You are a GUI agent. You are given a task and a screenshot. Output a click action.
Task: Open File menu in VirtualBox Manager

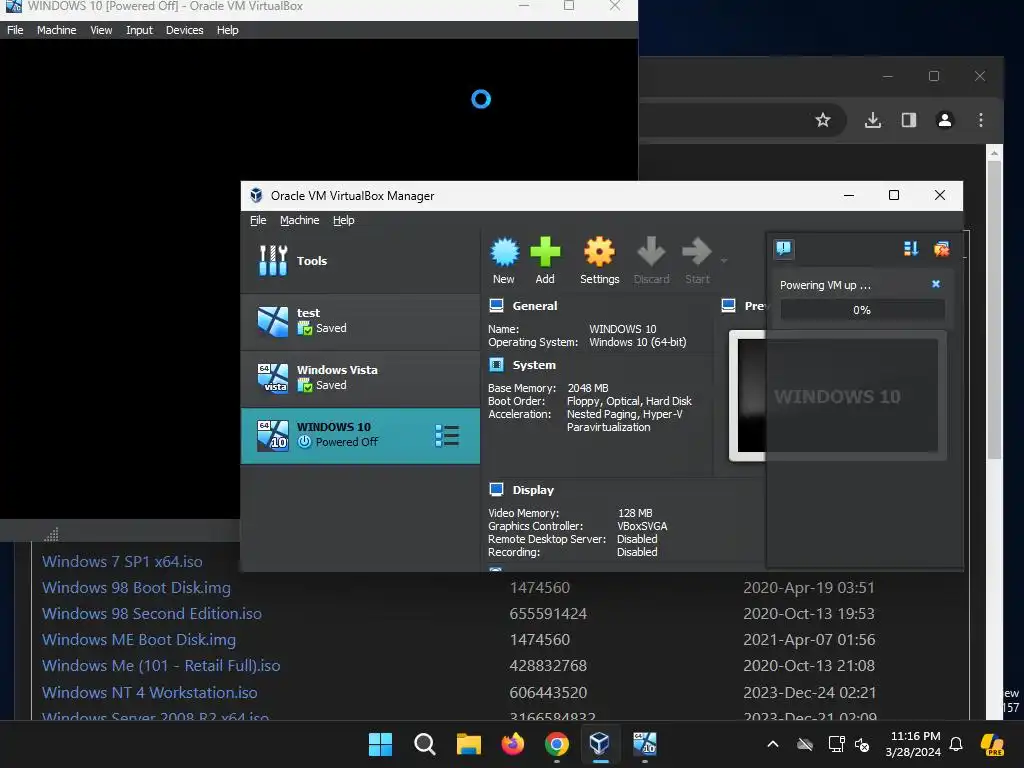(258, 220)
